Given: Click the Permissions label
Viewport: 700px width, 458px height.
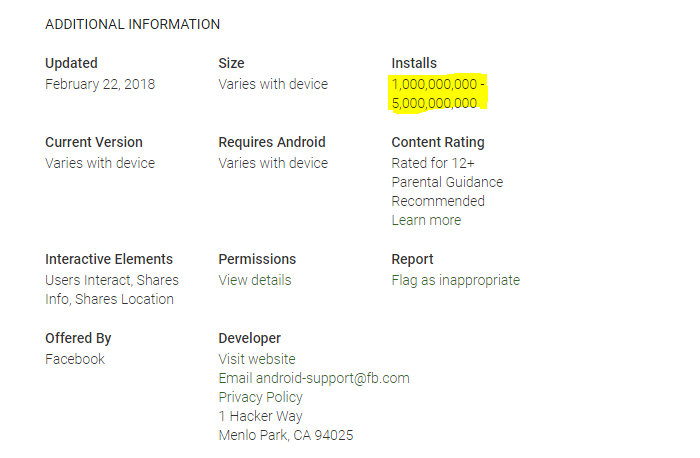Looking at the screenshot, I should tap(257, 259).
